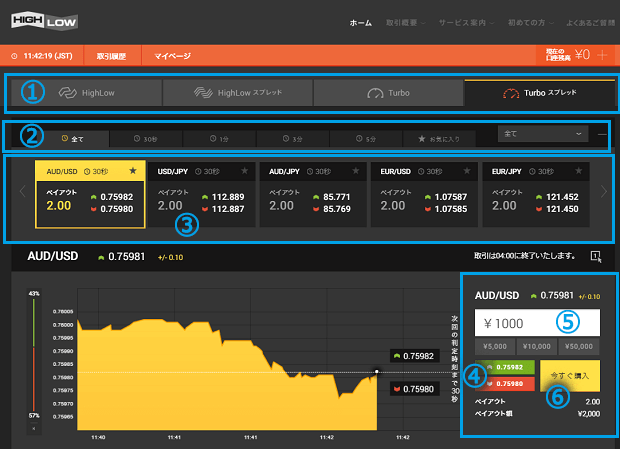Show お気に入り favorites tab
The height and width of the screenshot is (449, 620).
click(439, 139)
